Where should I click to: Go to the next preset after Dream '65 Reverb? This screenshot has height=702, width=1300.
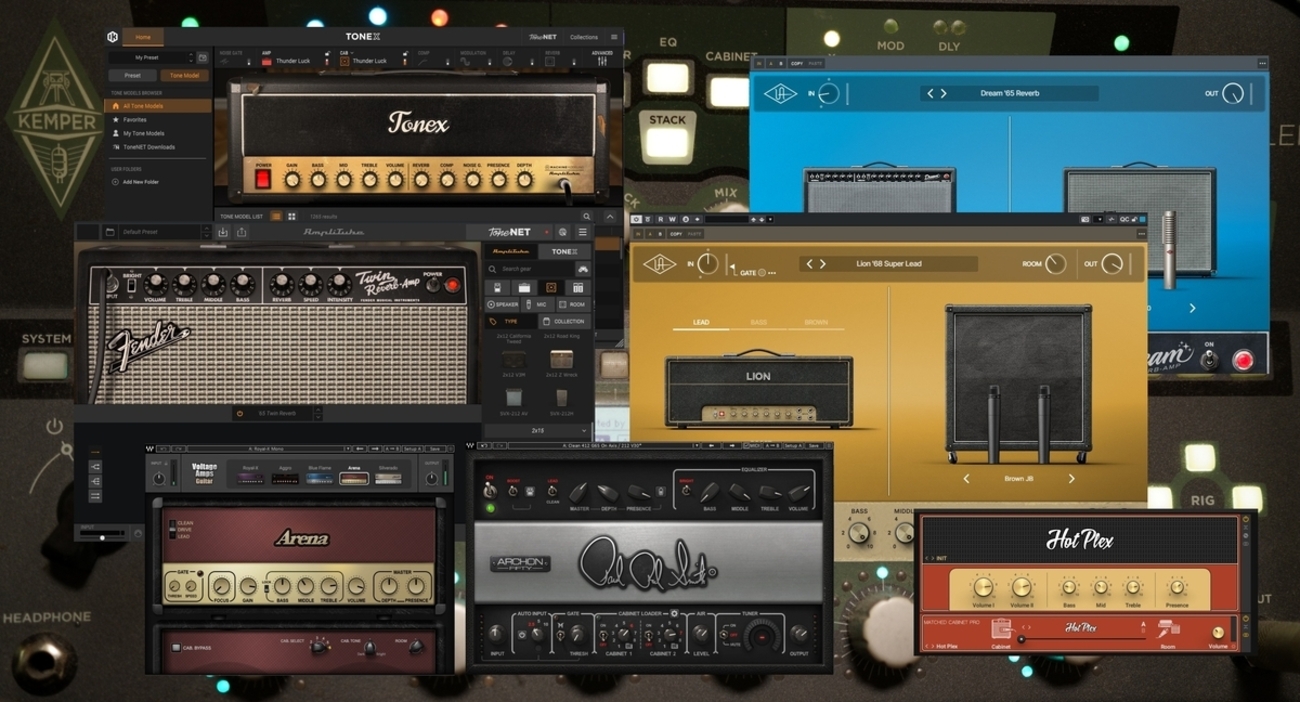tap(943, 93)
